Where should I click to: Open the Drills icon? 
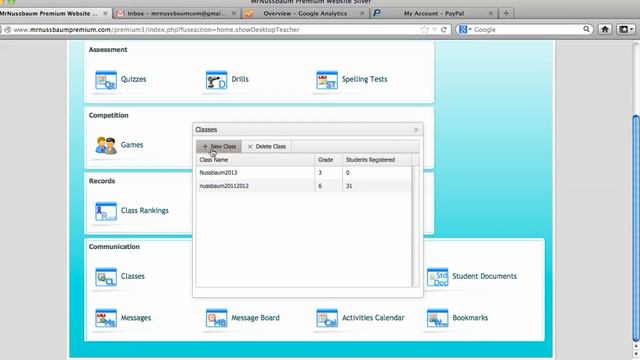(x=216, y=80)
